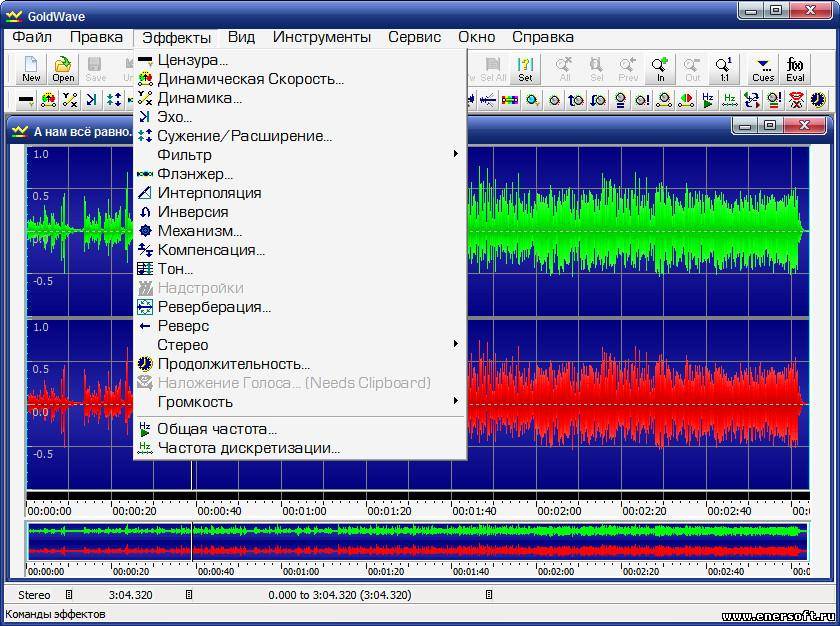Open the Файл menu
Image resolution: width=840 pixels, height=626 pixels.
(x=32, y=37)
